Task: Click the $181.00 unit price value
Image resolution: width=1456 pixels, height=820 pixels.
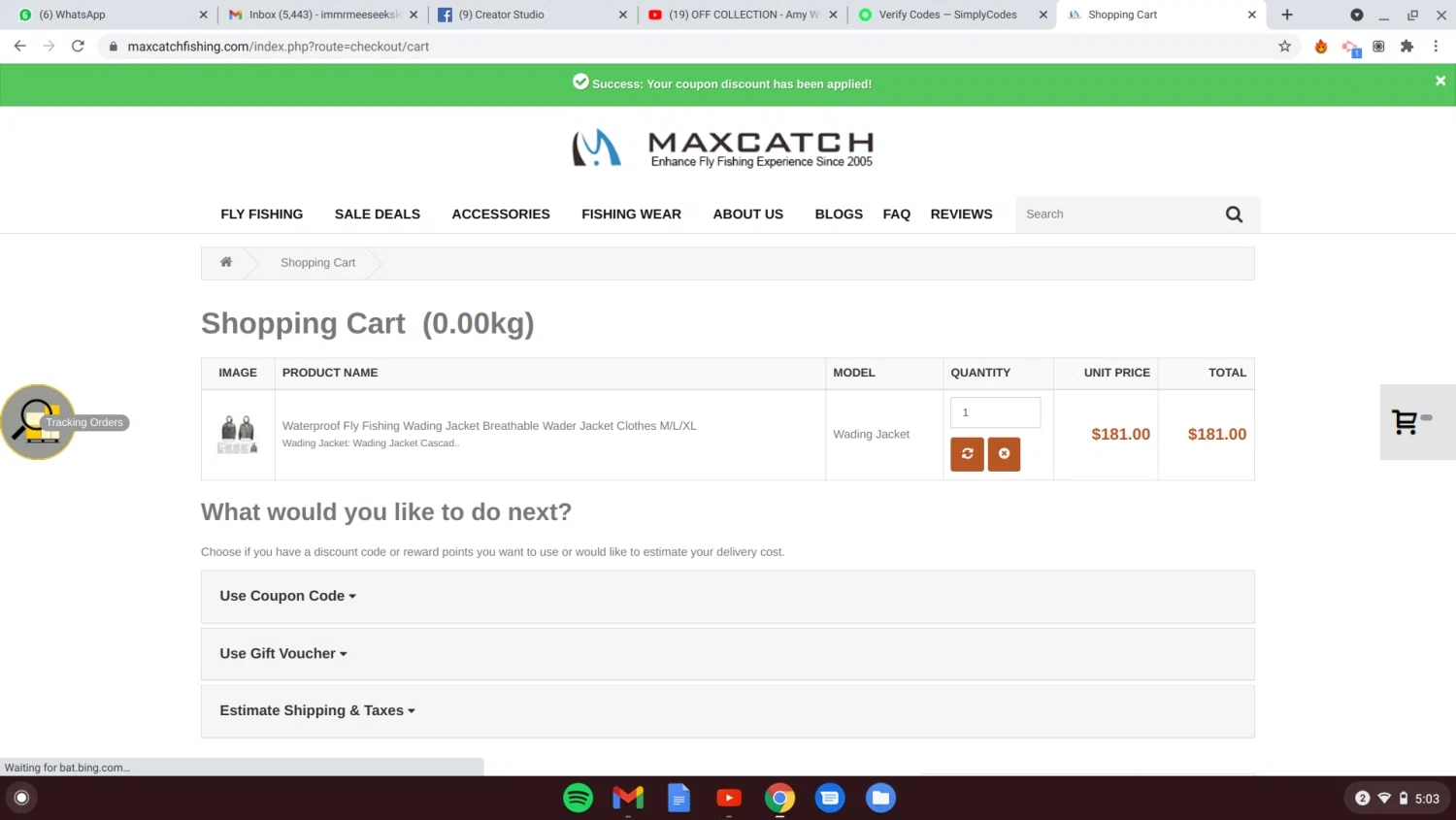Action: pyautogui.click(x=1120, y=435)
